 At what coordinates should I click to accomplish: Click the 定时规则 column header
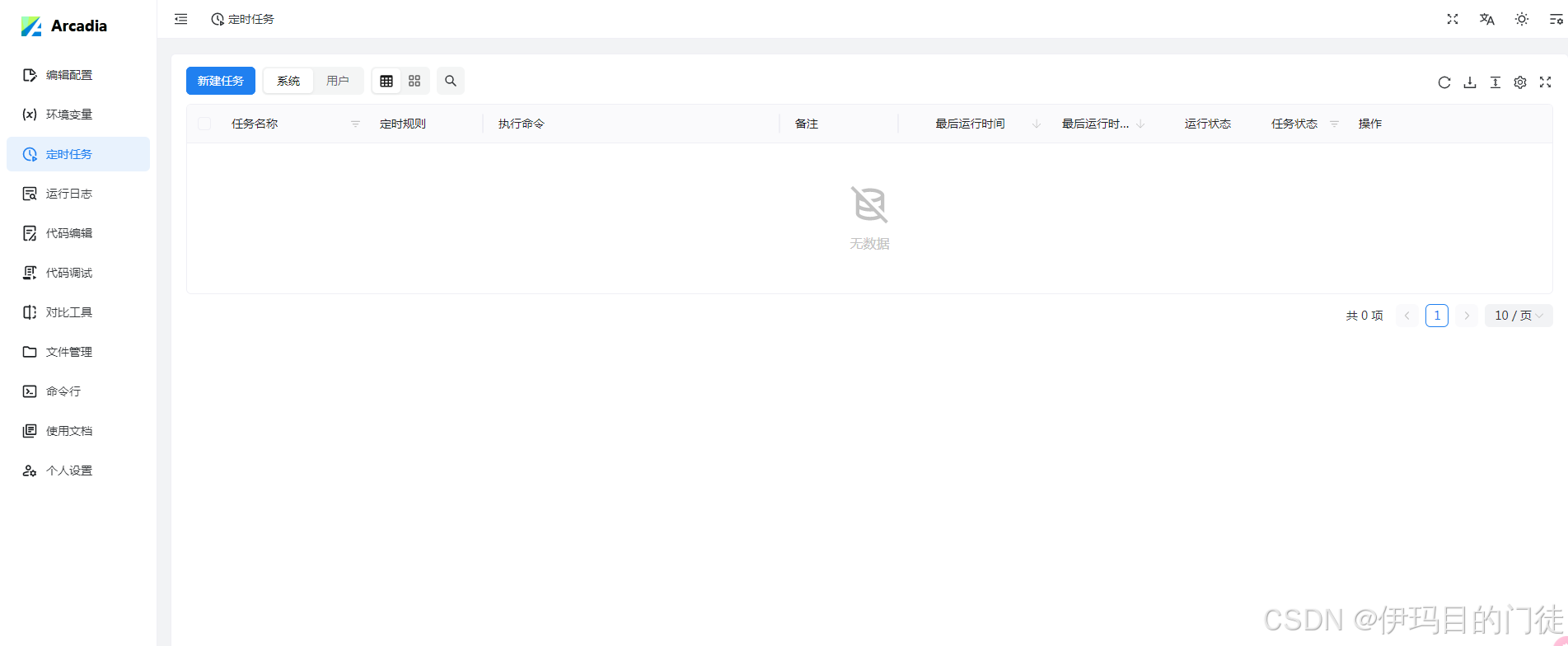[403, 124]
